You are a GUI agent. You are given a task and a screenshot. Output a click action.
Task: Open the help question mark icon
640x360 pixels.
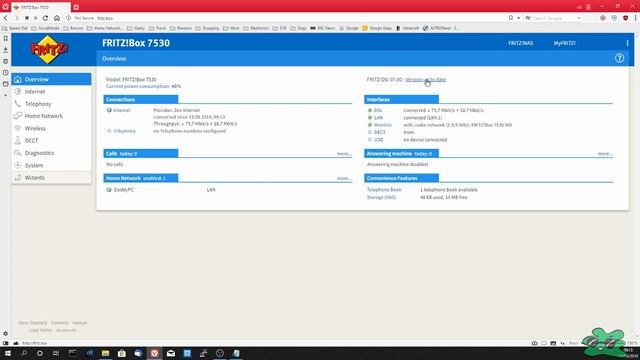point(619,58)
